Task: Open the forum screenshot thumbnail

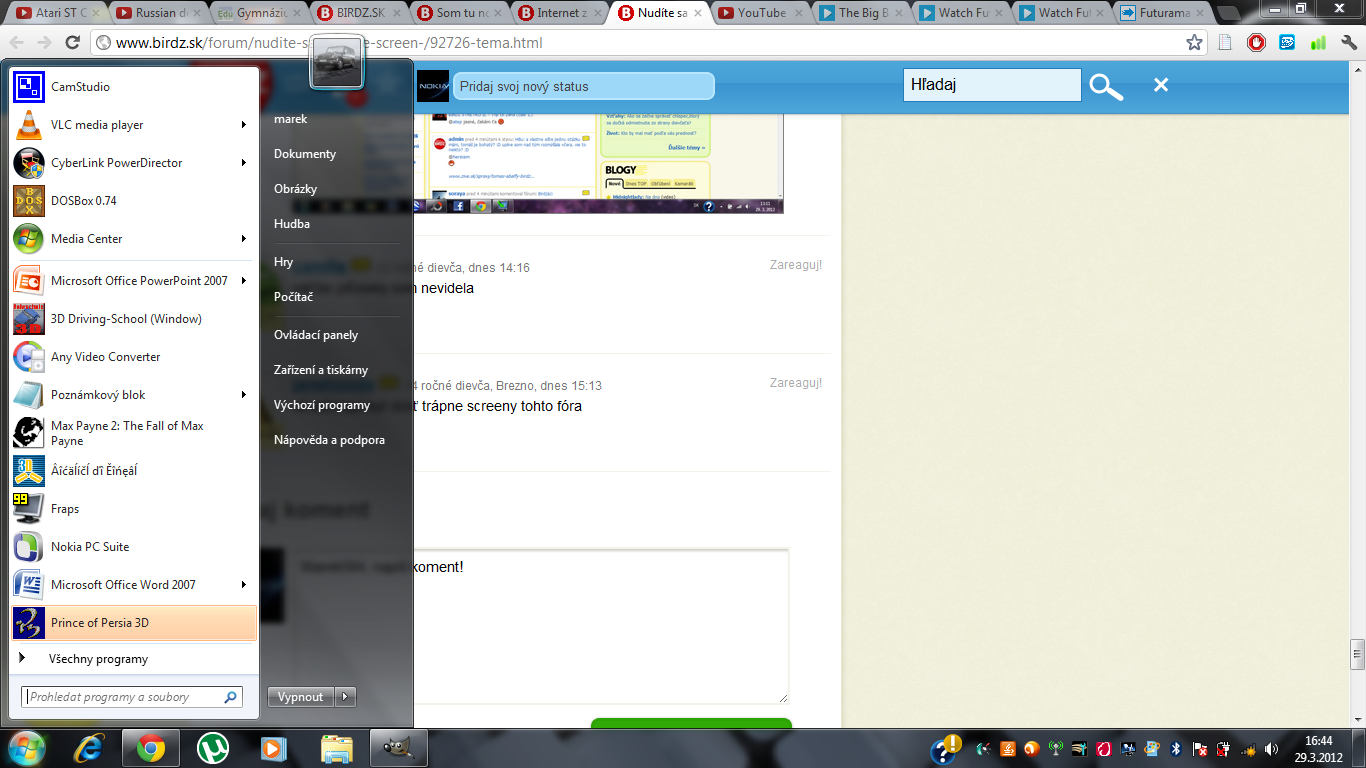Action: pos(599,163)
